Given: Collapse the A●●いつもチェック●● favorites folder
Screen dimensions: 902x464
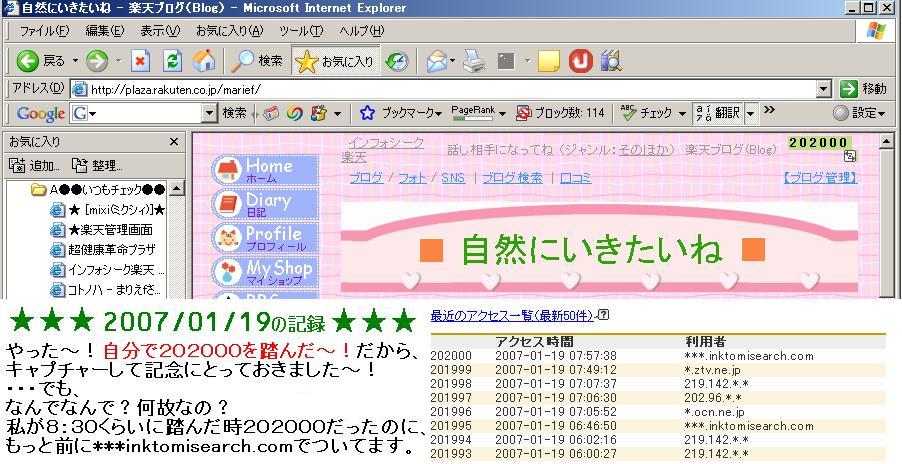Looking at the screenshot, I should [x=38, y=189].
